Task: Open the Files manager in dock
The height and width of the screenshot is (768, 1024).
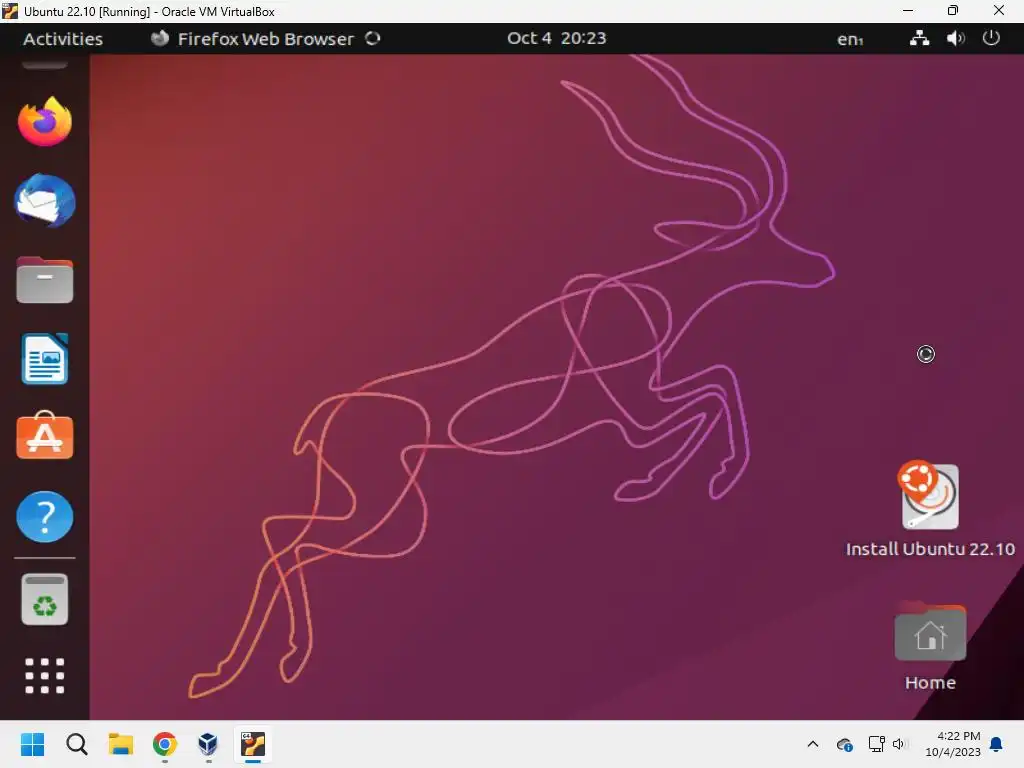Action: pyautogui.click(x=44, y=280)
